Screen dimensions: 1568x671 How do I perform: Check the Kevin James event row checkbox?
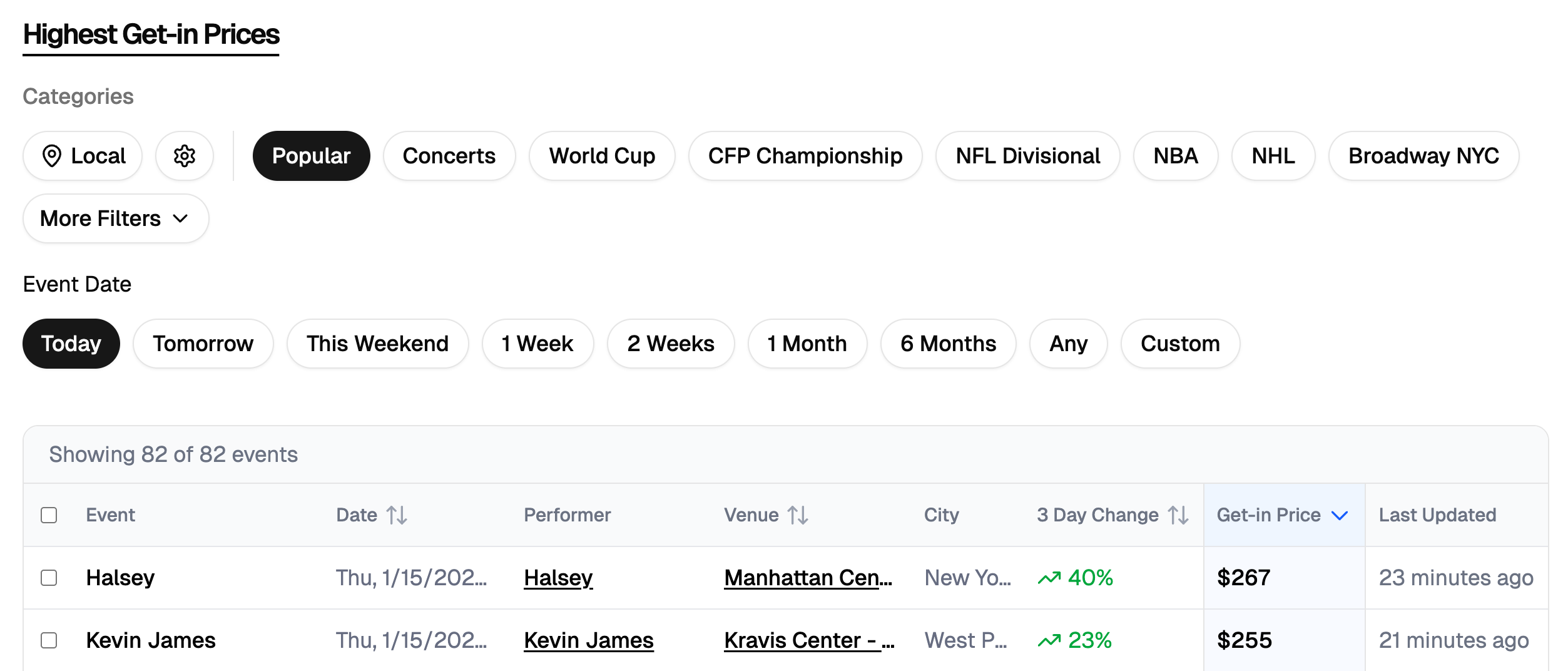tap(49, 640)
